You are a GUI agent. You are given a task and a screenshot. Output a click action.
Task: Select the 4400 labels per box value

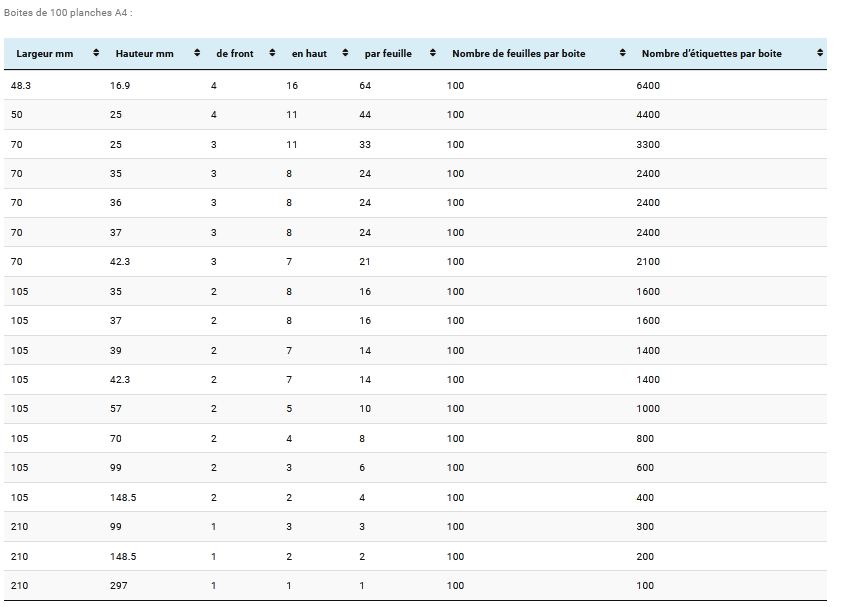click(x=648, y=115)
